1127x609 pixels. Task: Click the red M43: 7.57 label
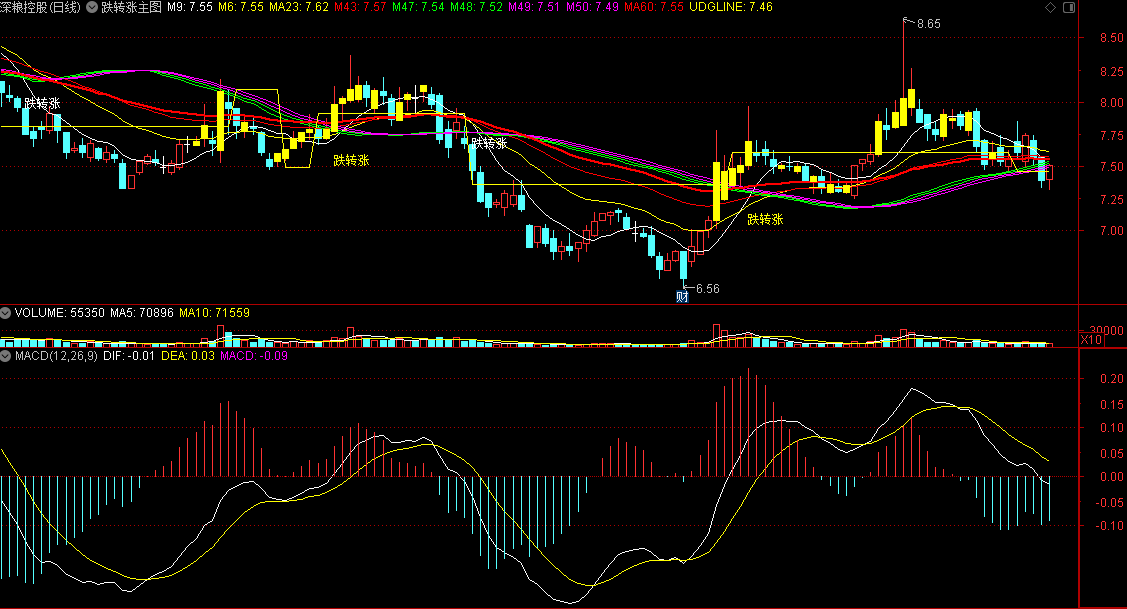[360, 7]
